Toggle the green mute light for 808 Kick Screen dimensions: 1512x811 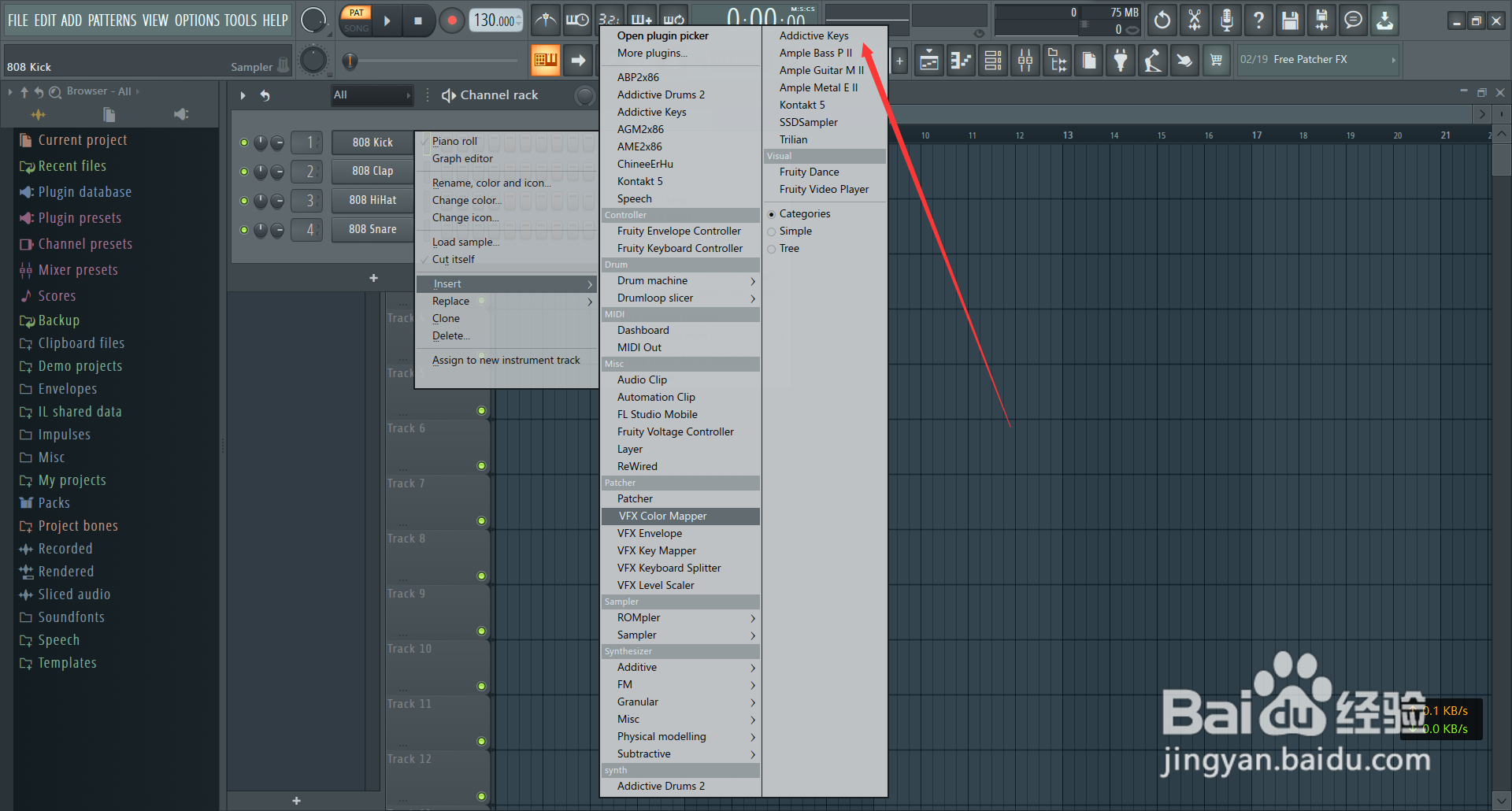244,143
